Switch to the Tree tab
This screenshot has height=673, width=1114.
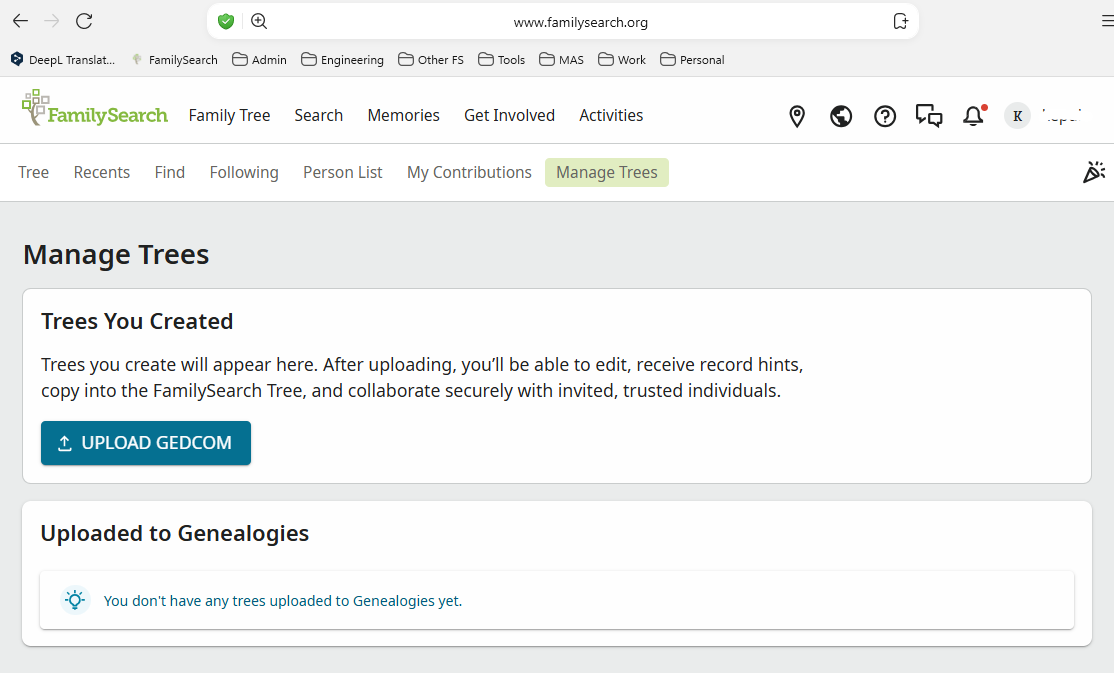[x=33, y=173]
